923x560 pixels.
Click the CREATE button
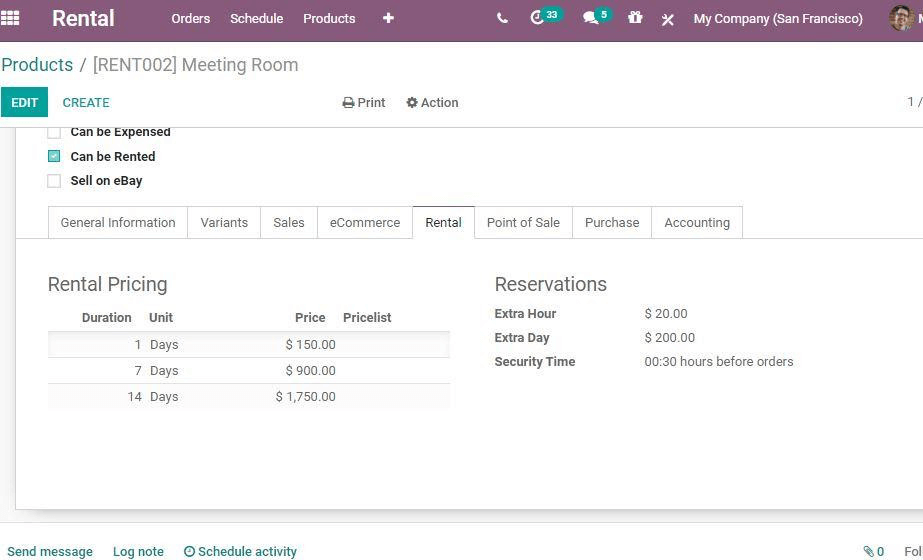86,102
